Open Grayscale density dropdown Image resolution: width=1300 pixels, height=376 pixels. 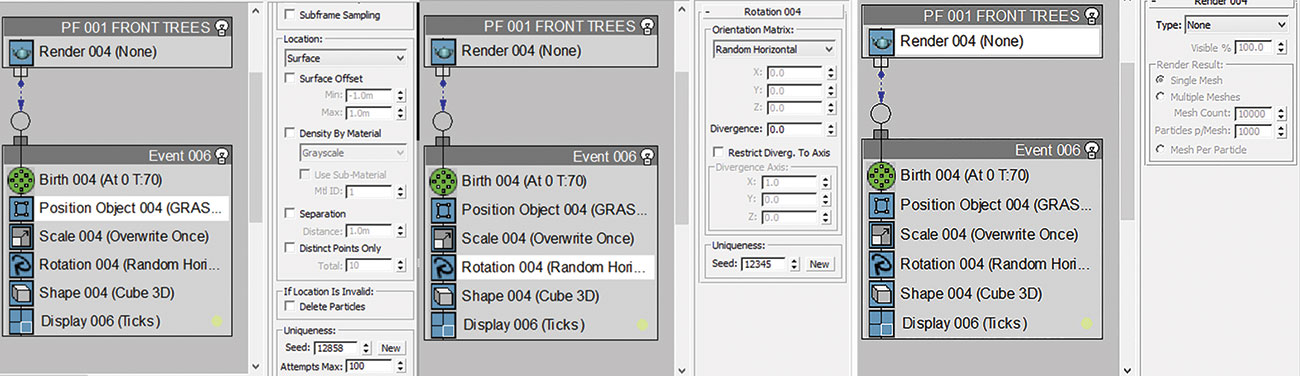(x=353, y=153)
